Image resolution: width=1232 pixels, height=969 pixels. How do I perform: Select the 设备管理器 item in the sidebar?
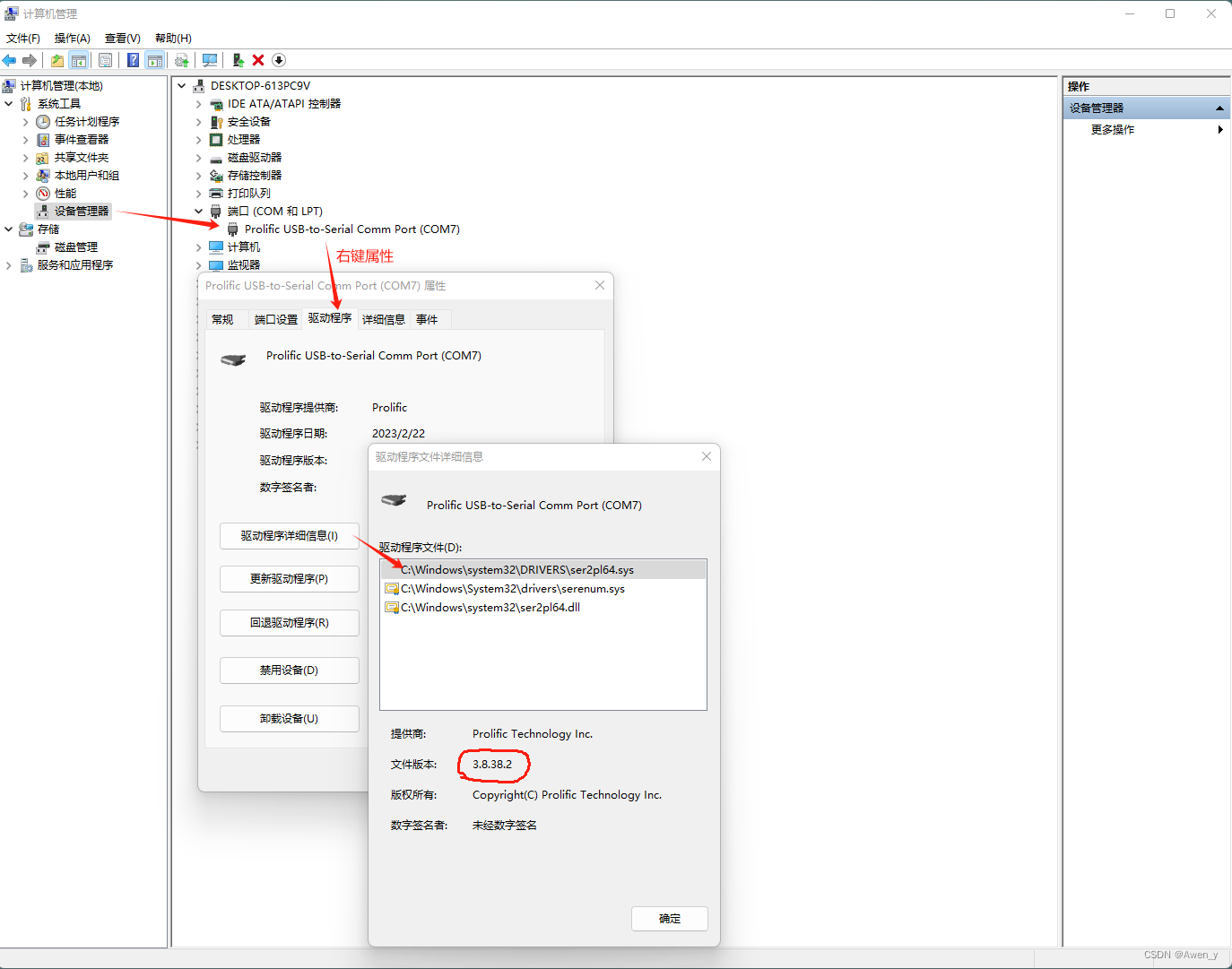click(81, 211)
